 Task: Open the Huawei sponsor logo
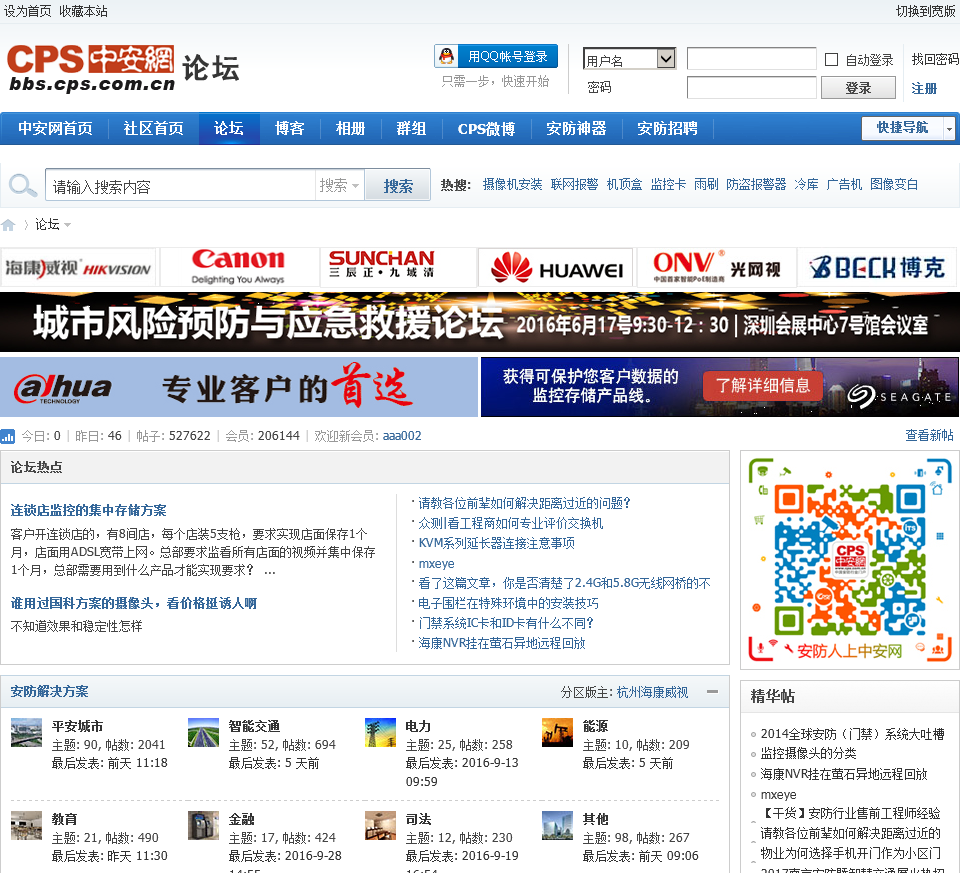click(555, 268)
